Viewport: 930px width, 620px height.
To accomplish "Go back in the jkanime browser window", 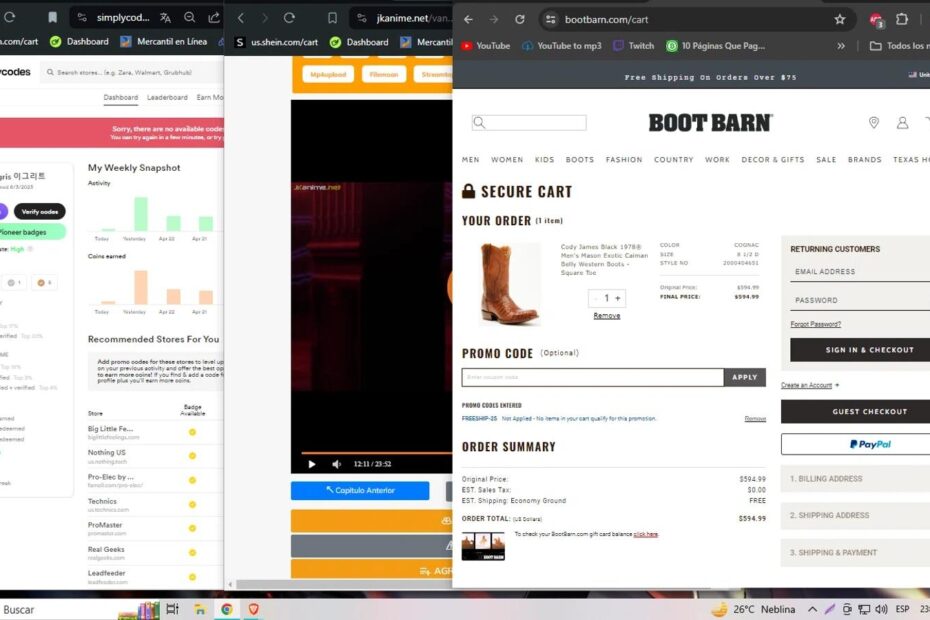I will point(240,18).
